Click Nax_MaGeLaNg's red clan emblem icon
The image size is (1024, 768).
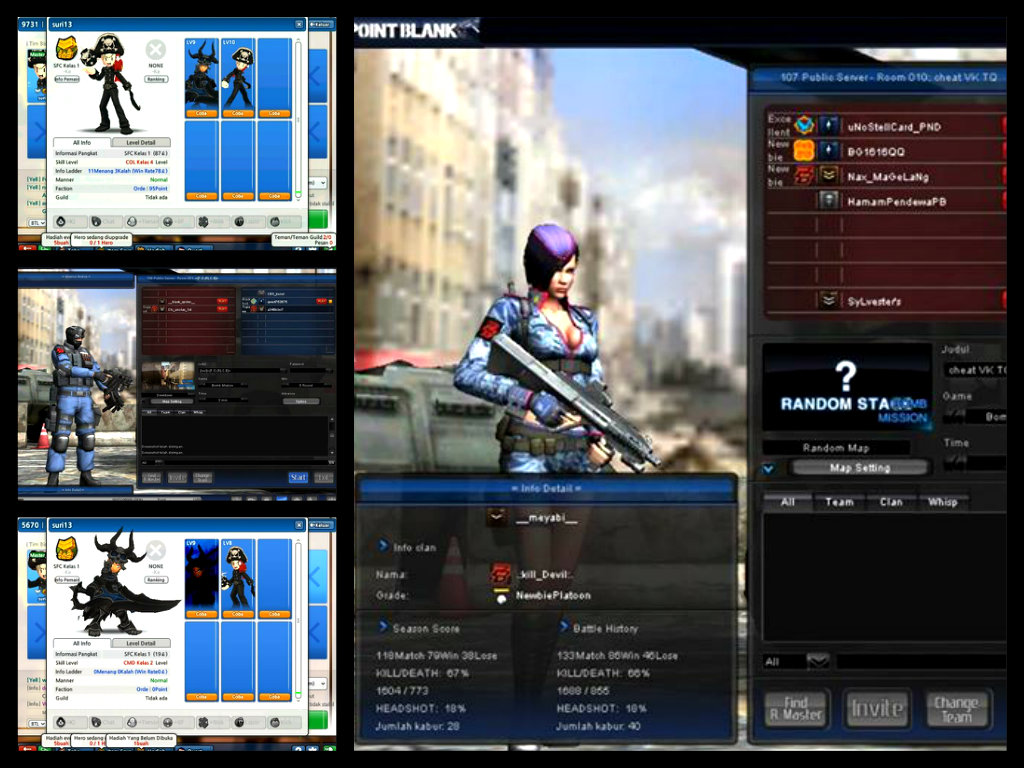805,176
